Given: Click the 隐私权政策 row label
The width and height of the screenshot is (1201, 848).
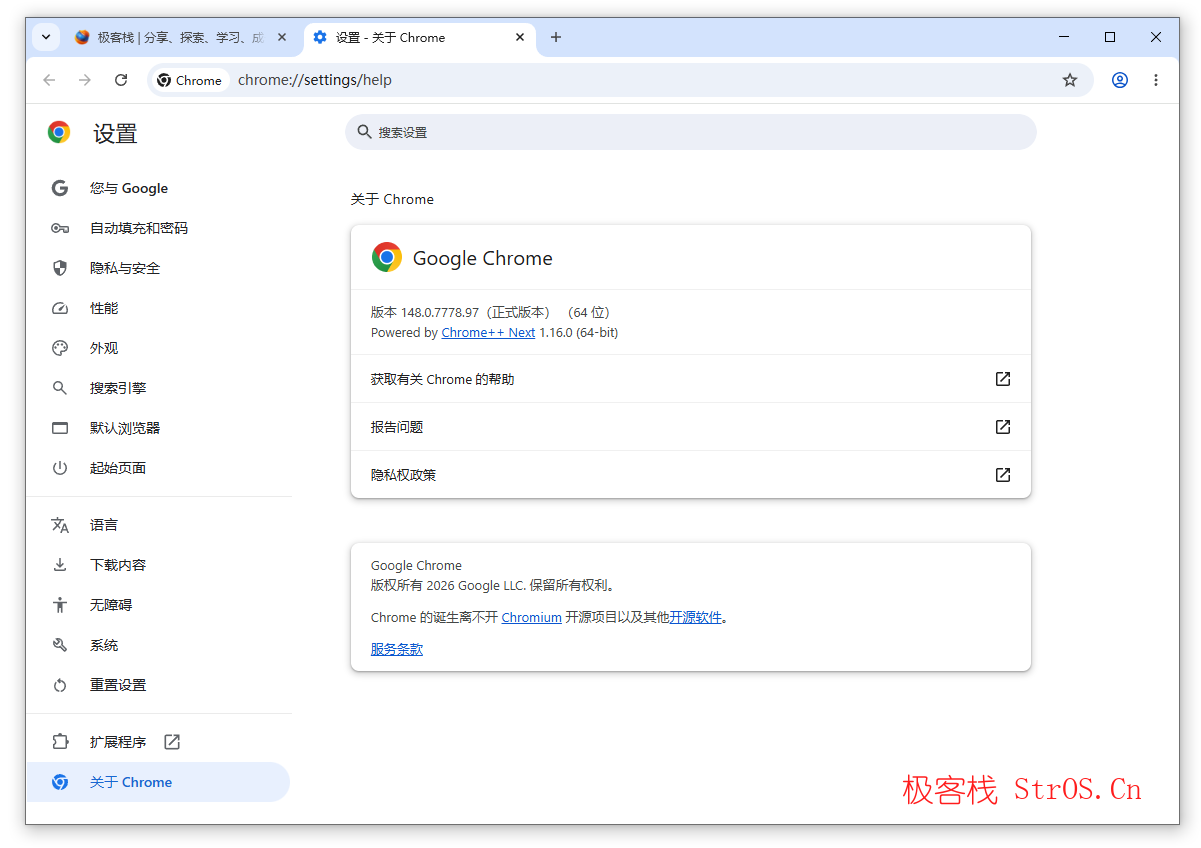Looking at the screenshot, I should [x=404, y=475].
